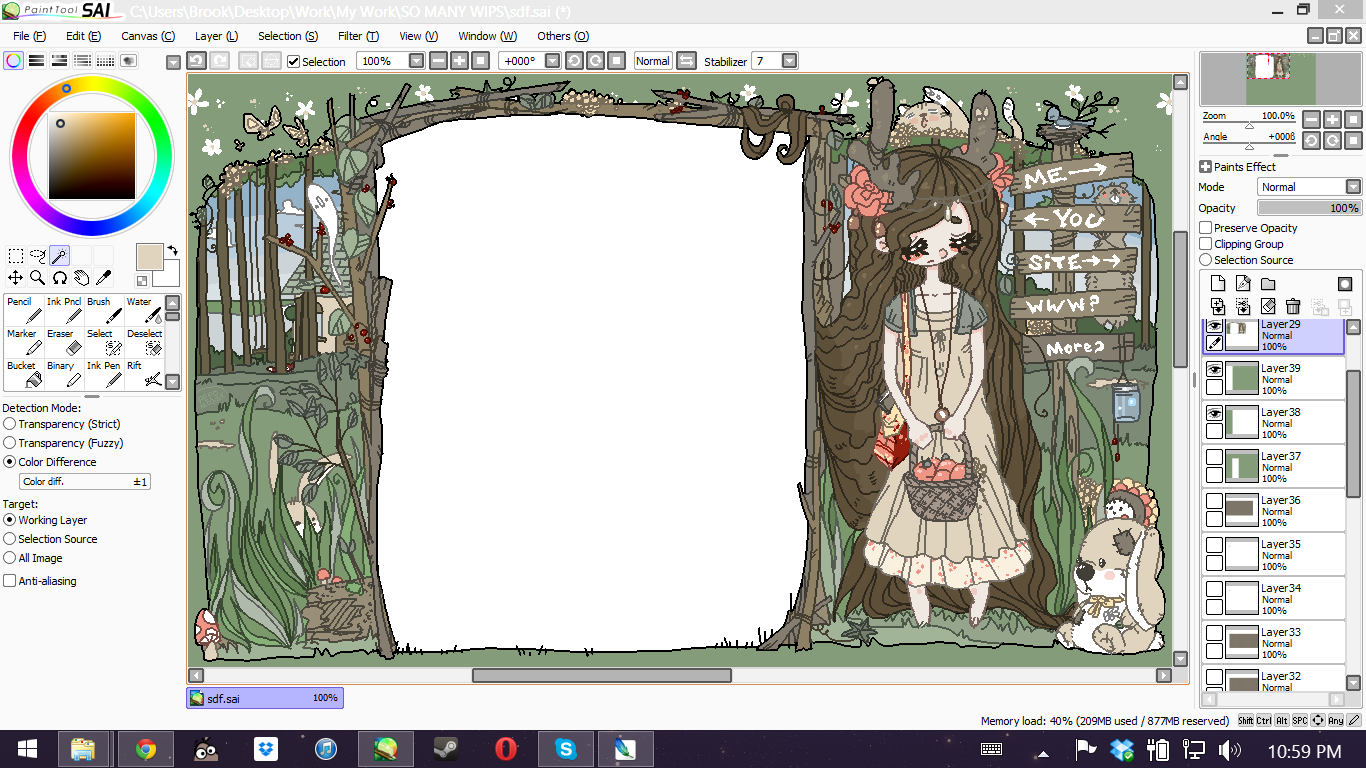Click the layer Opacity slider bar
This screenshot has width=1366, height=768.
(x=1309, y=208)
